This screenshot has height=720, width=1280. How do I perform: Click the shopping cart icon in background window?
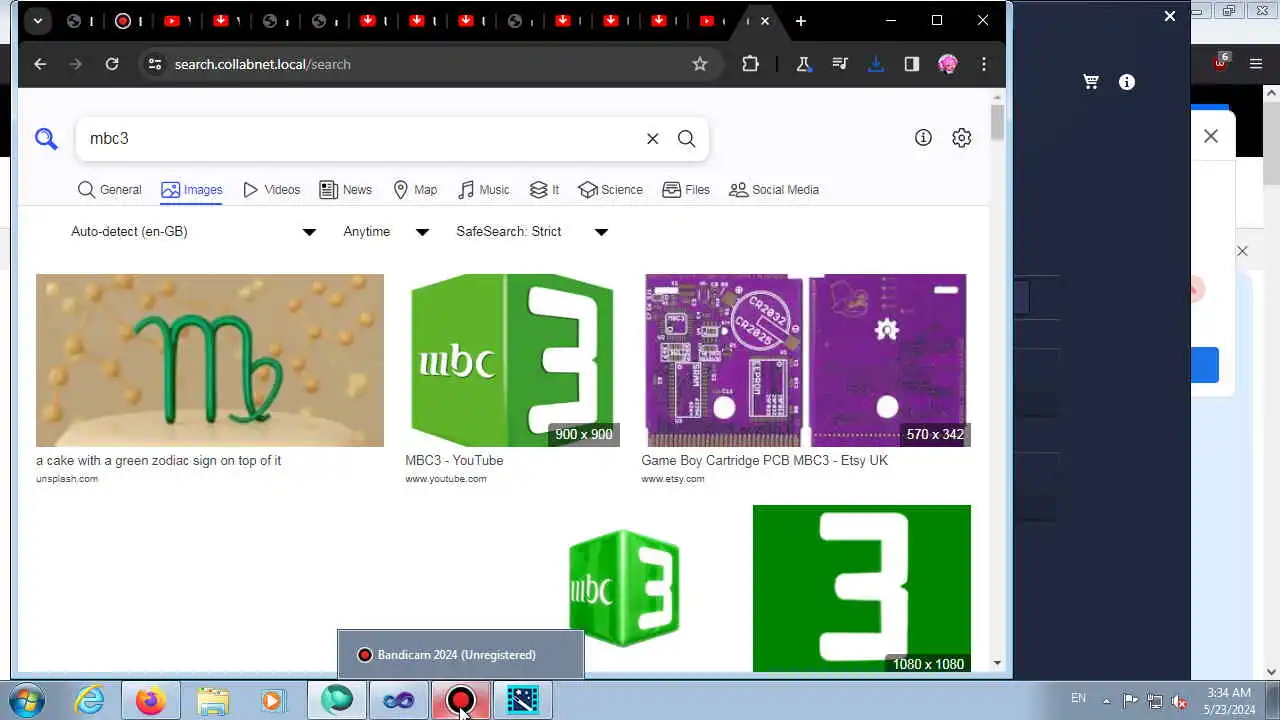(1091, 82)
